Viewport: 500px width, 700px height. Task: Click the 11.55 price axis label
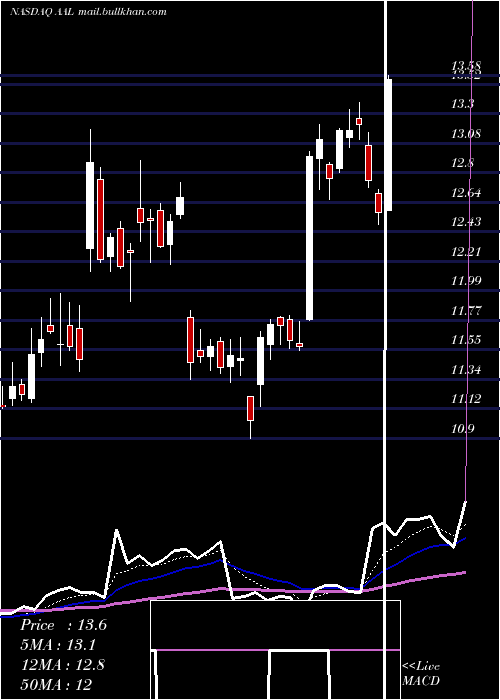[x=466, y=340]
